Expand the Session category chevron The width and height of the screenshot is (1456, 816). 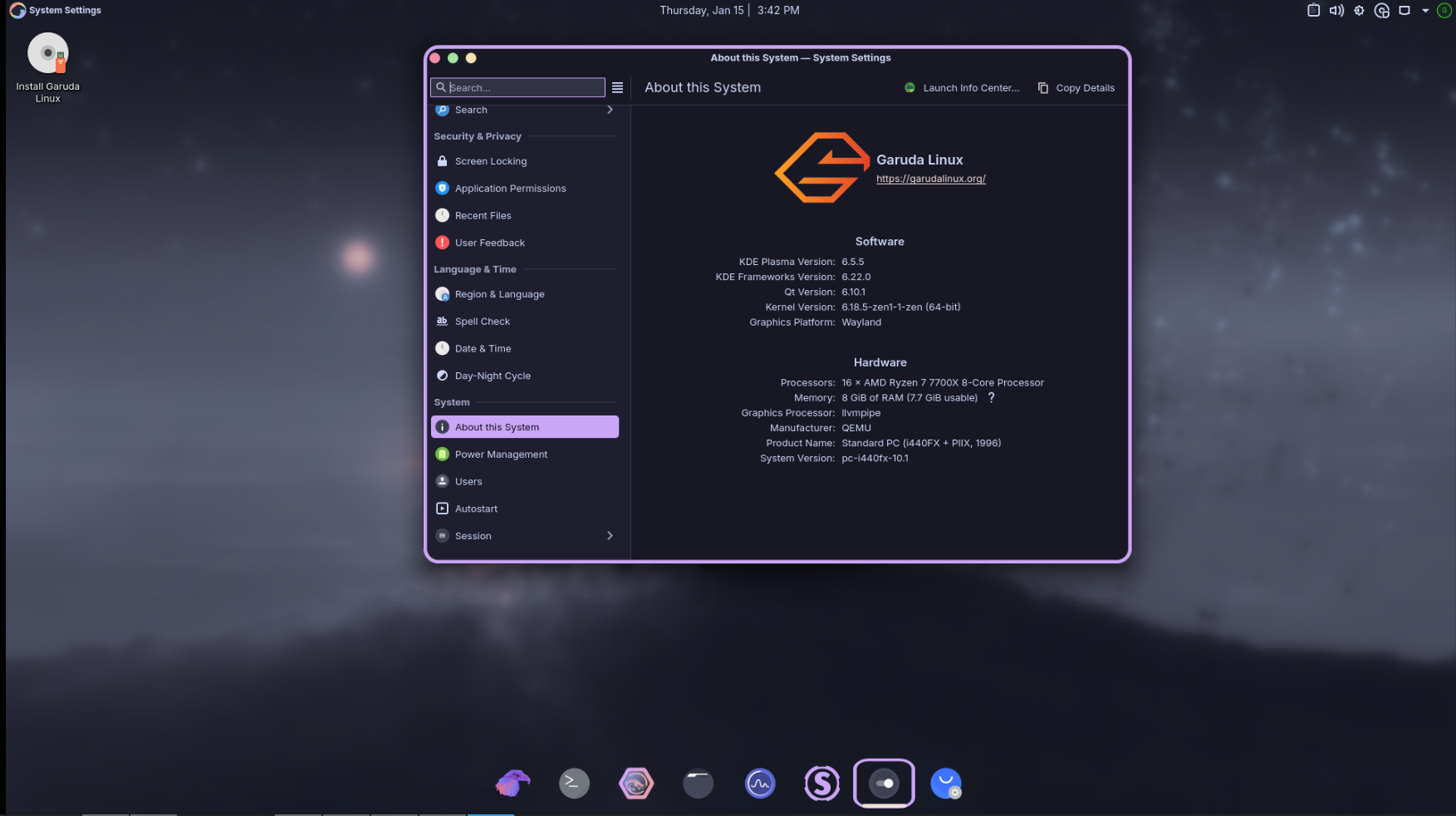coord(610,536)
